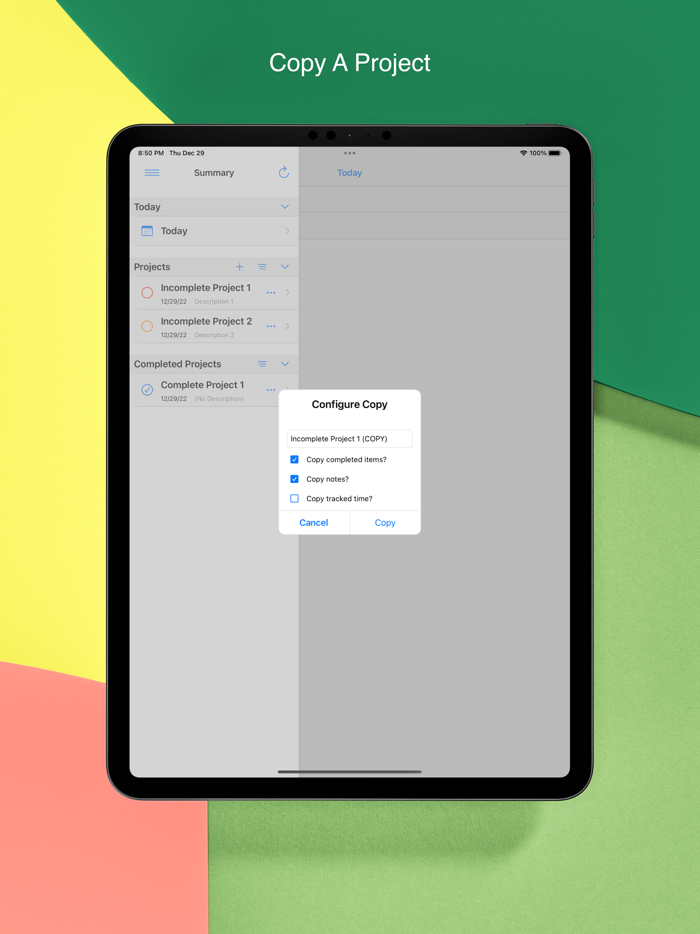This screenshot has width=700, height=934.
Task: Click the Projects section header label
Action: coord(152,267)
